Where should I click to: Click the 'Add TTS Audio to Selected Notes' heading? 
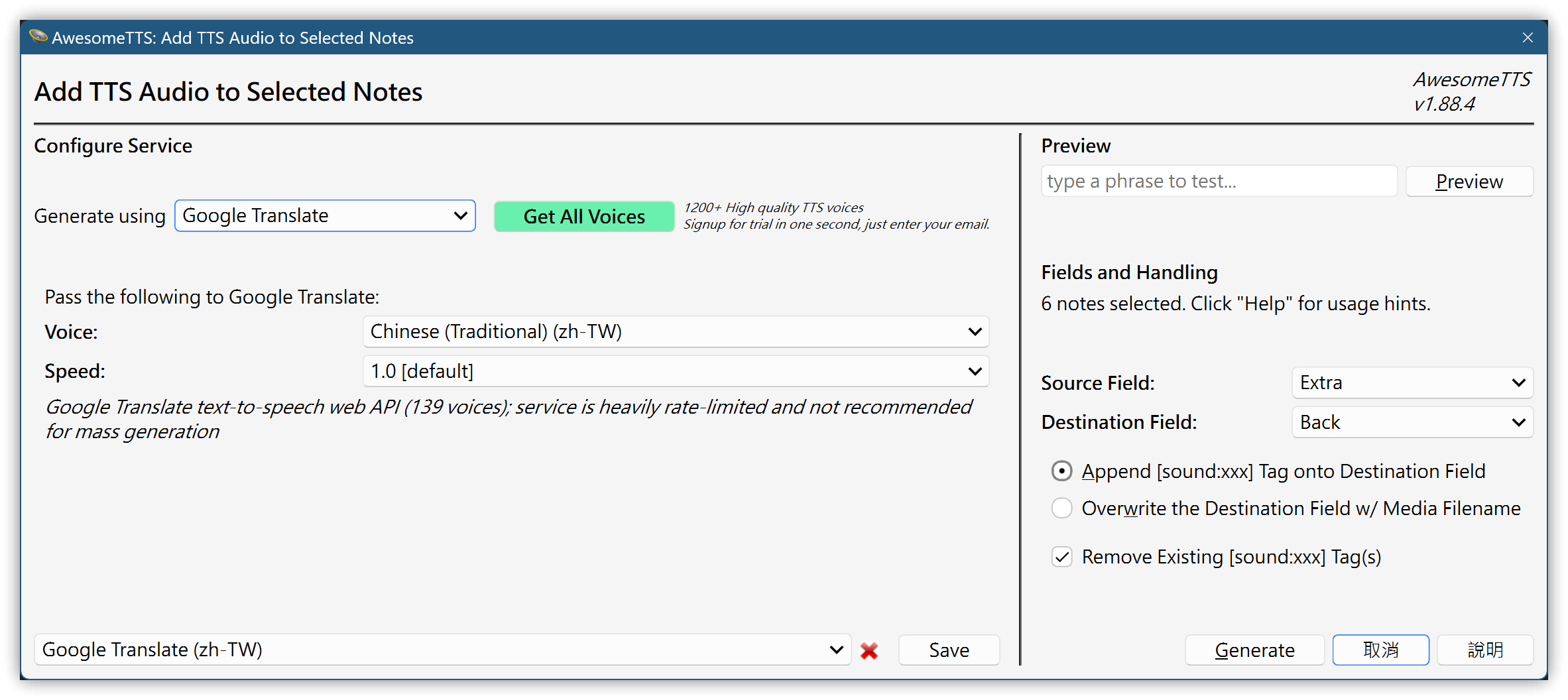(228, 92)
